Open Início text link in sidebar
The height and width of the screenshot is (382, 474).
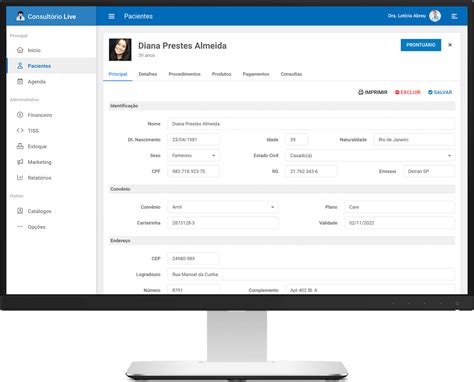(x=34, y=50)
